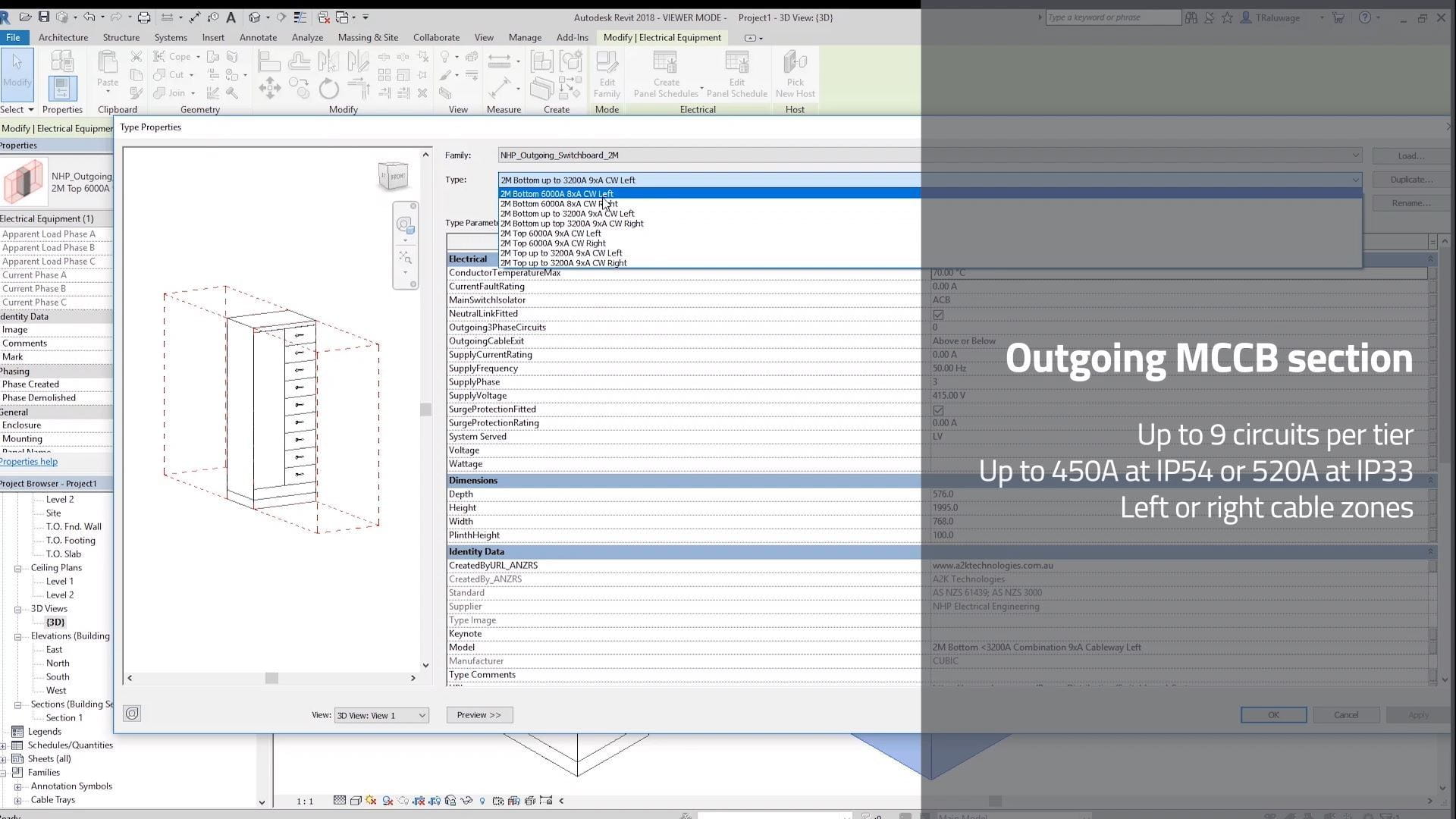The width and height of the screenshot is (1456, 819).
Task: Click the Communication Center icon beside the search box
Action: 1209,17
